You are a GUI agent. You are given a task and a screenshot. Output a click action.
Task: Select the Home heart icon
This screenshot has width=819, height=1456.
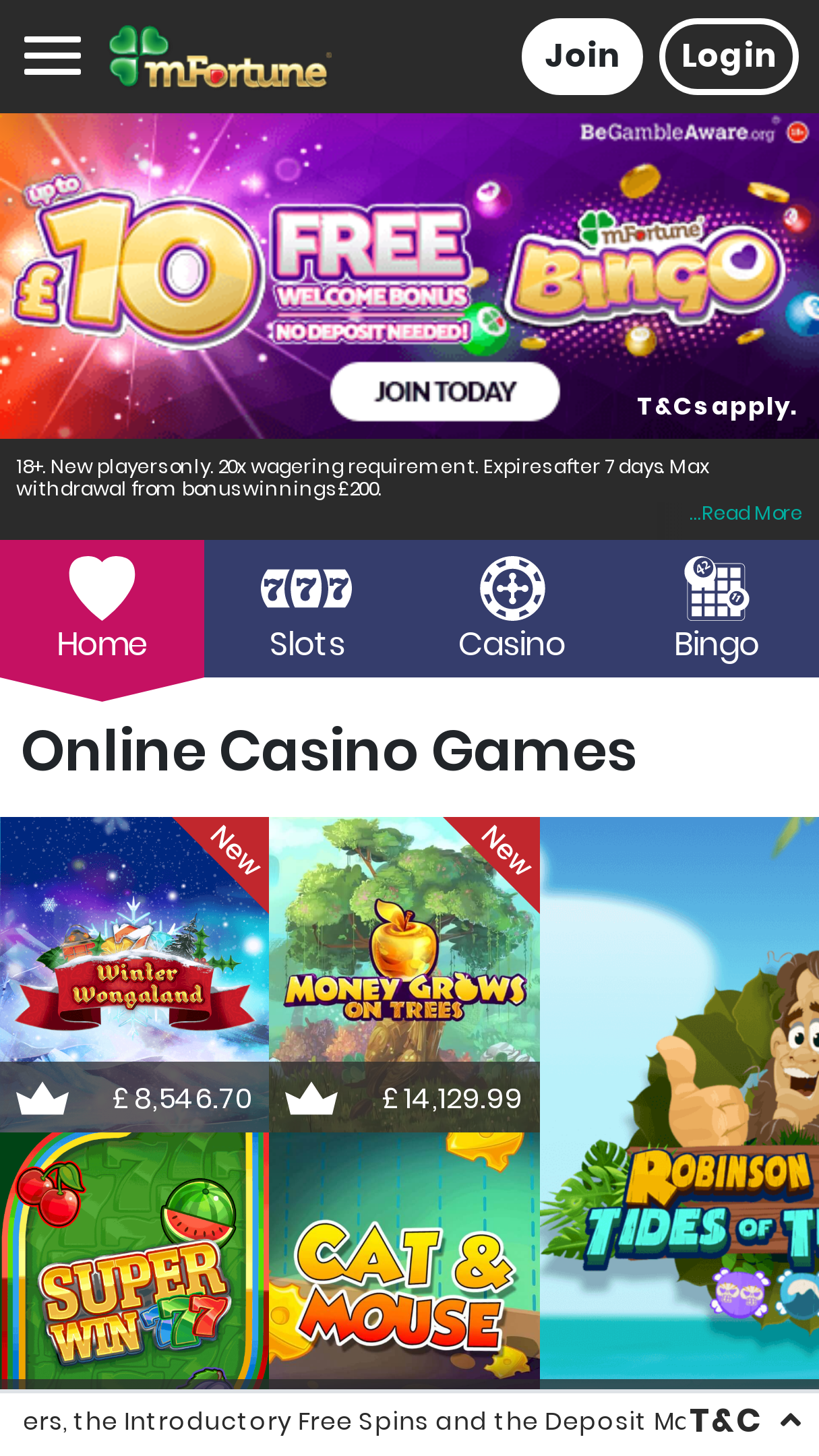tap(102, 588)
